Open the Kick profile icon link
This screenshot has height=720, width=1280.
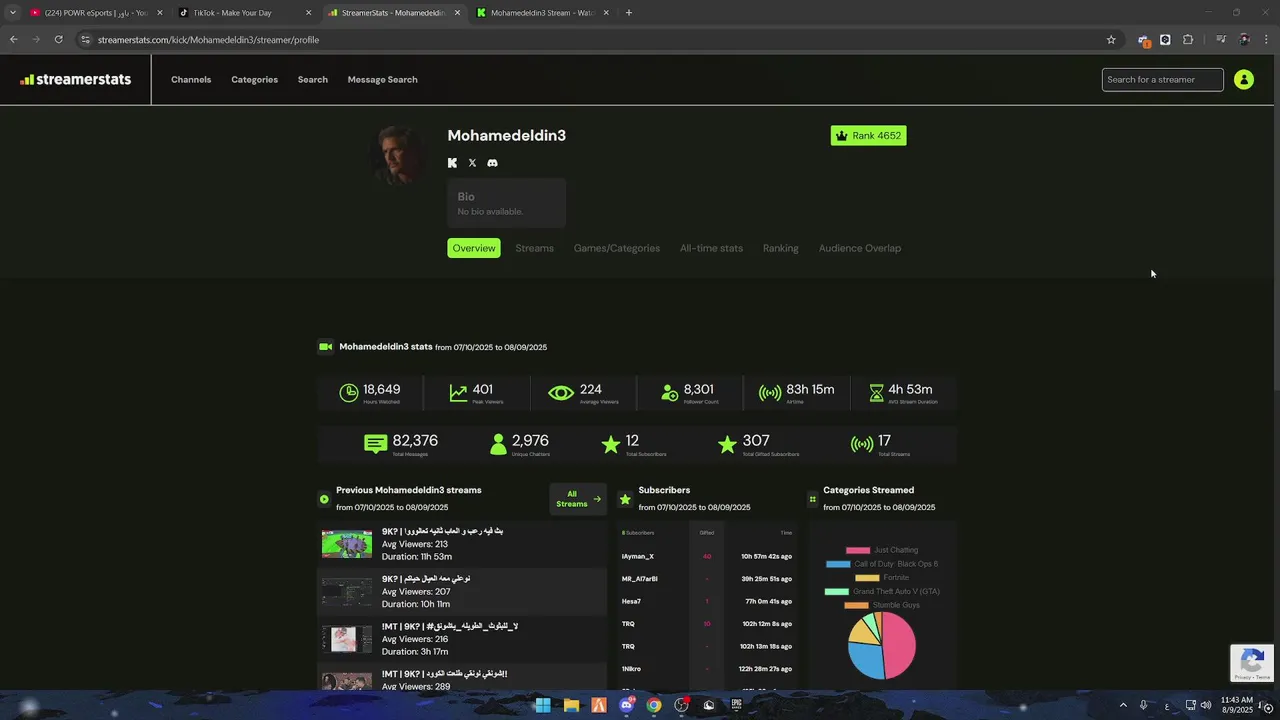pos(452,163)
